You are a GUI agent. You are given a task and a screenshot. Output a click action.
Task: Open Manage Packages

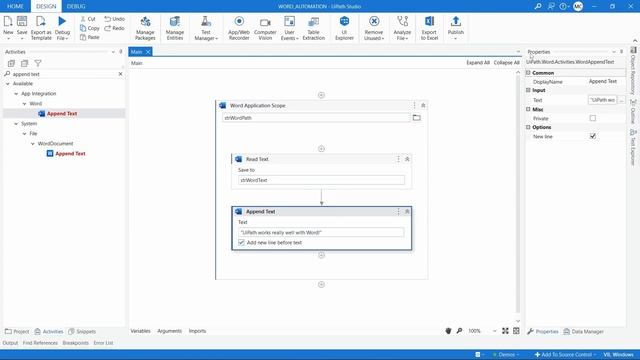145,28
